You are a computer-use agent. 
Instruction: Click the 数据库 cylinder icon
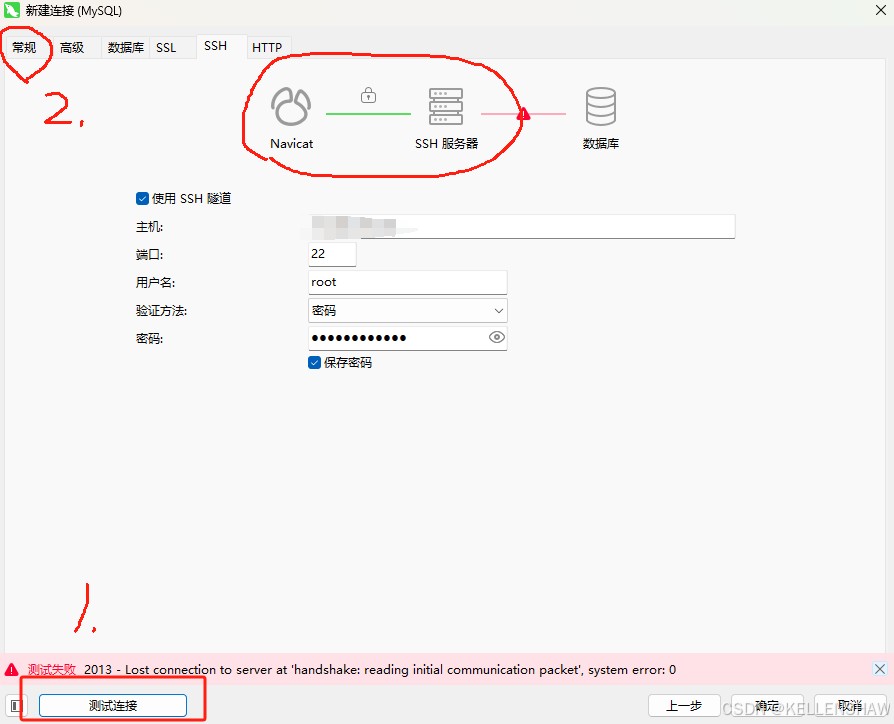(601, 107)
